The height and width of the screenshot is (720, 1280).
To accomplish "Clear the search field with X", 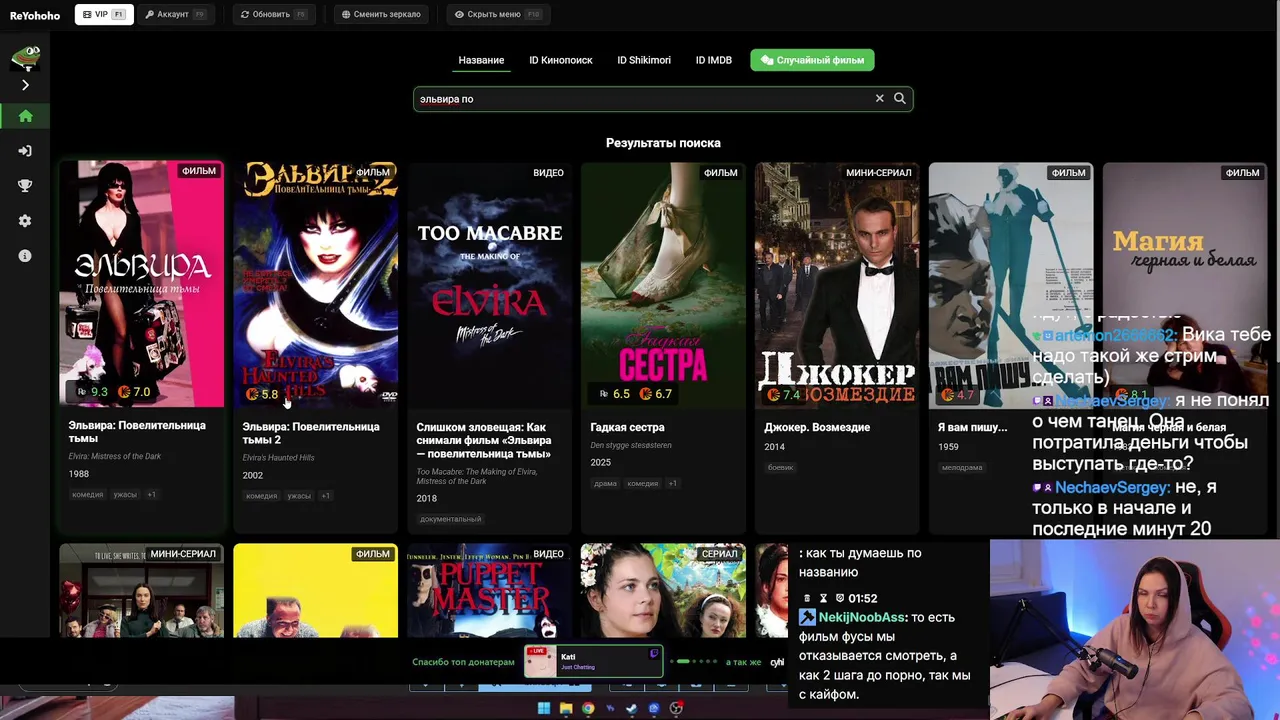I will pyautogui.click(x=880, y=98).
